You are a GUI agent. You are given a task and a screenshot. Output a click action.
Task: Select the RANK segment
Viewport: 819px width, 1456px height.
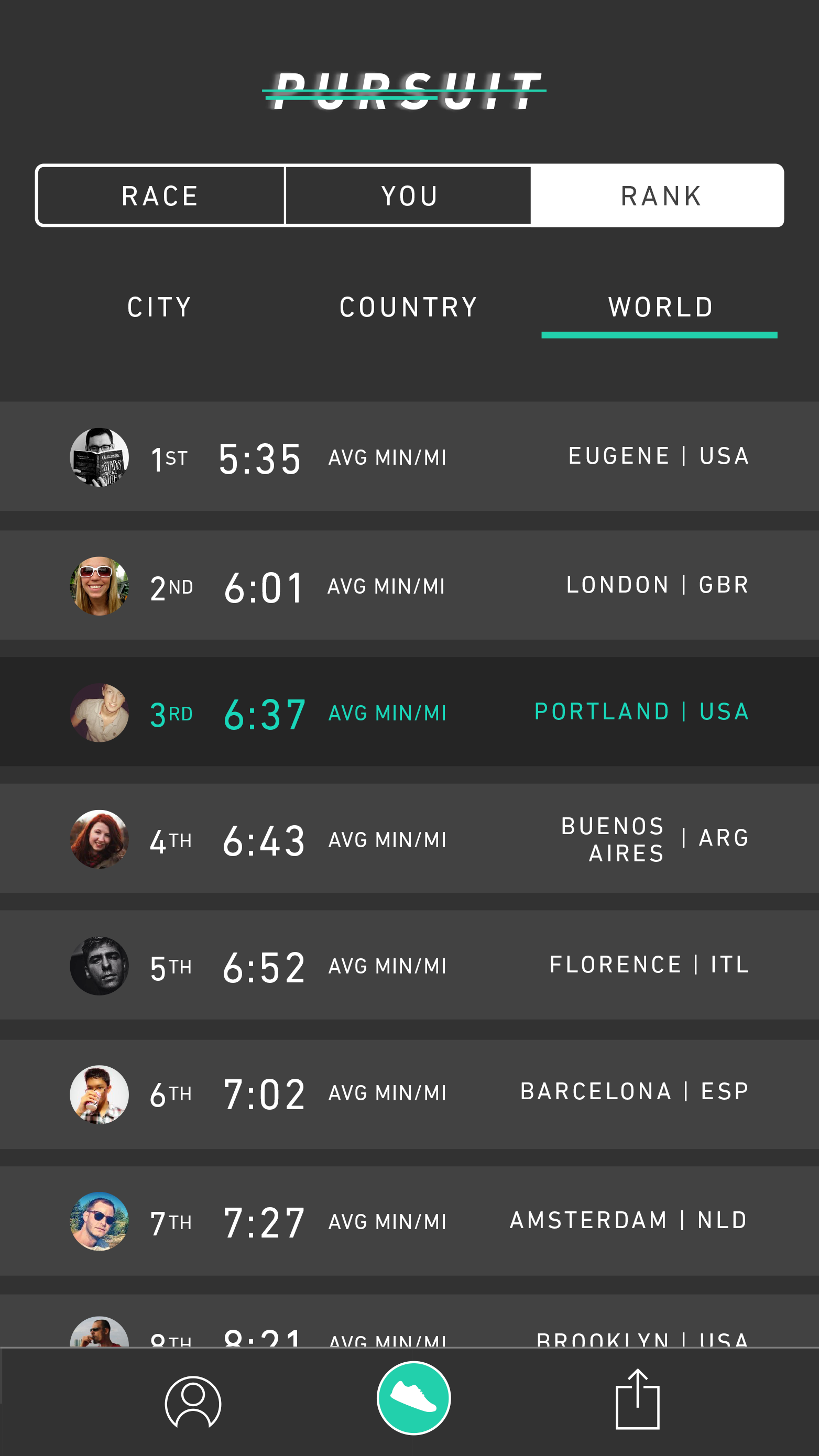point(659,196)
